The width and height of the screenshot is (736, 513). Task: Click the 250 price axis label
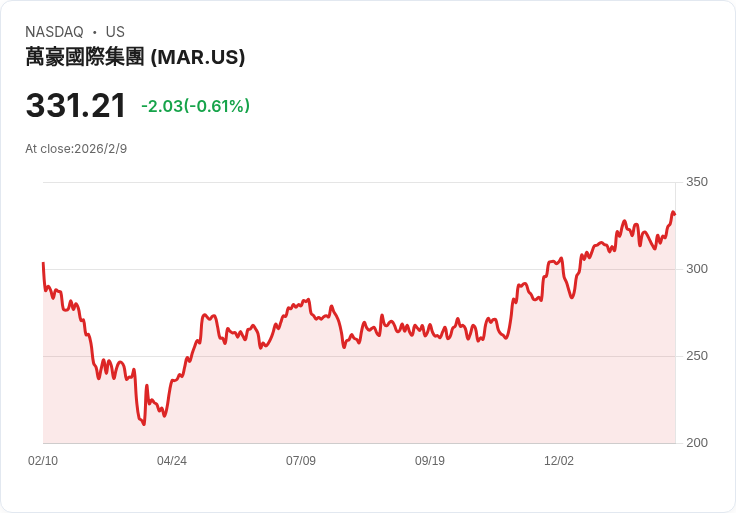click(697, 356)
